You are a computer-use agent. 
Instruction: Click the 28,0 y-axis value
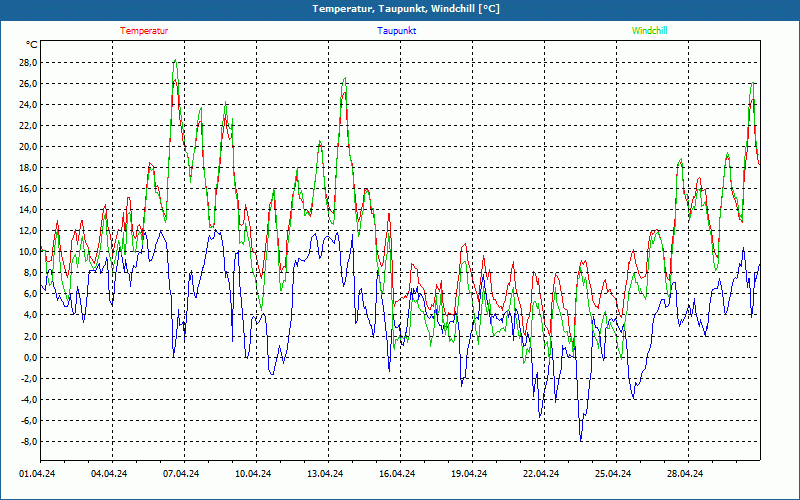tap(28, 63)
